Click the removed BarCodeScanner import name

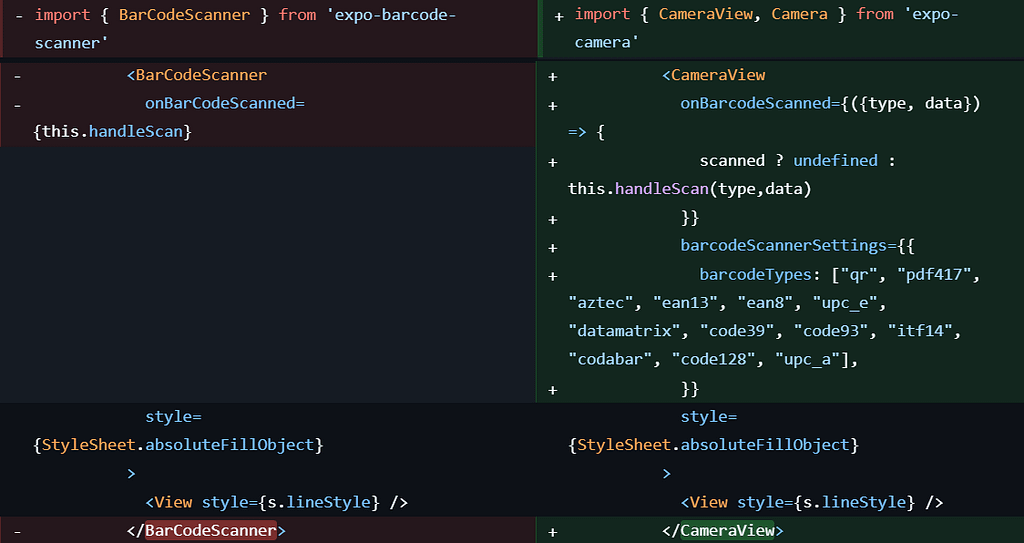tap(184, 15)
